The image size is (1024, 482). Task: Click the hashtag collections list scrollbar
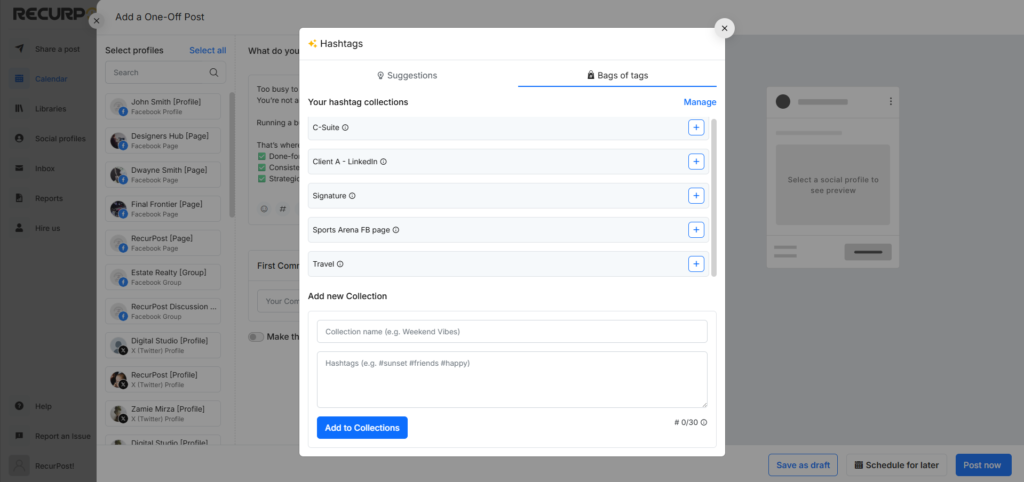click(x=714, y=197)
